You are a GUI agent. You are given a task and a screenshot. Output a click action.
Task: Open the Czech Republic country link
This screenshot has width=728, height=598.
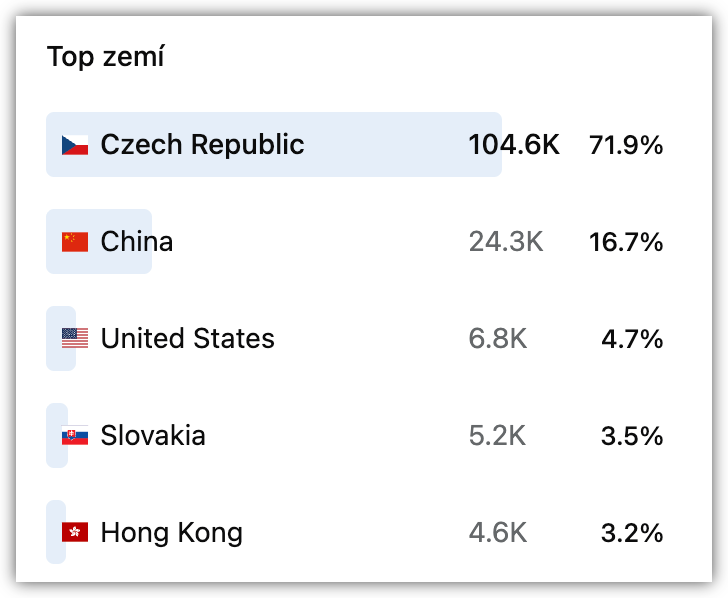202,145
